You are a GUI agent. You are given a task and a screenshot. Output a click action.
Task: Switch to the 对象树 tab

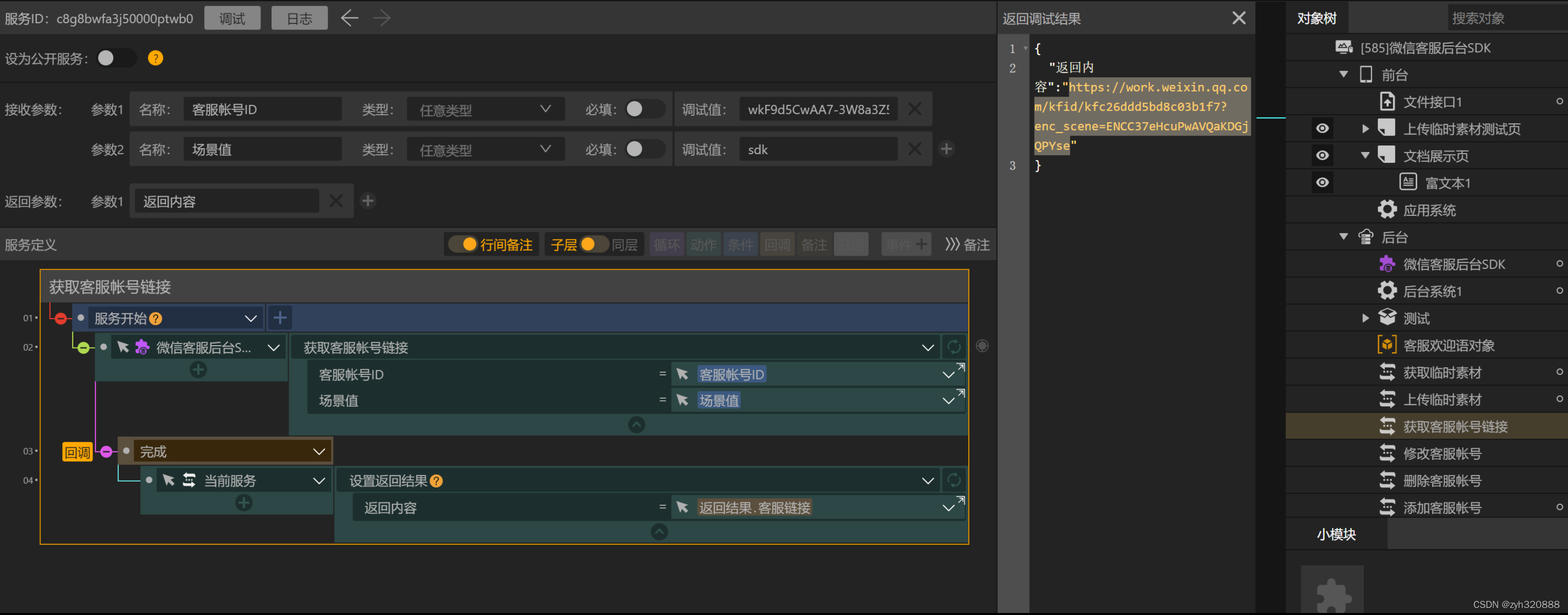[1316, 18]
